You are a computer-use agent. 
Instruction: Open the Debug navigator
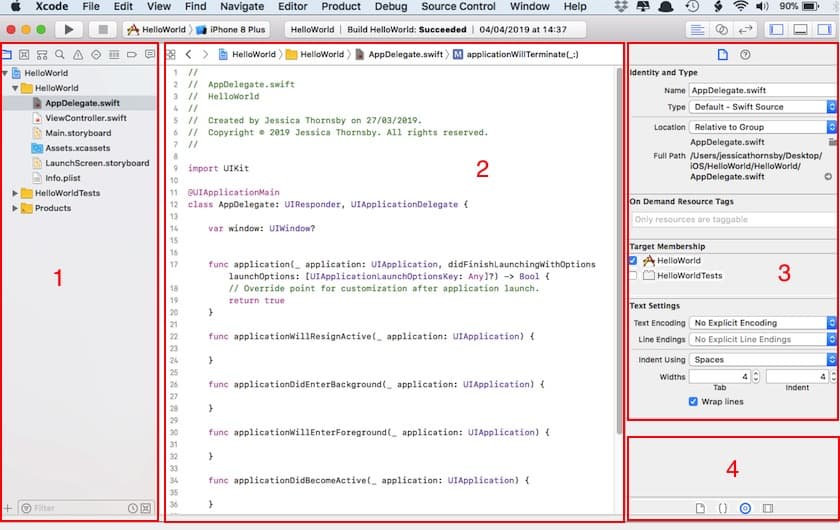pyautogui.click(x=114, y=54)
